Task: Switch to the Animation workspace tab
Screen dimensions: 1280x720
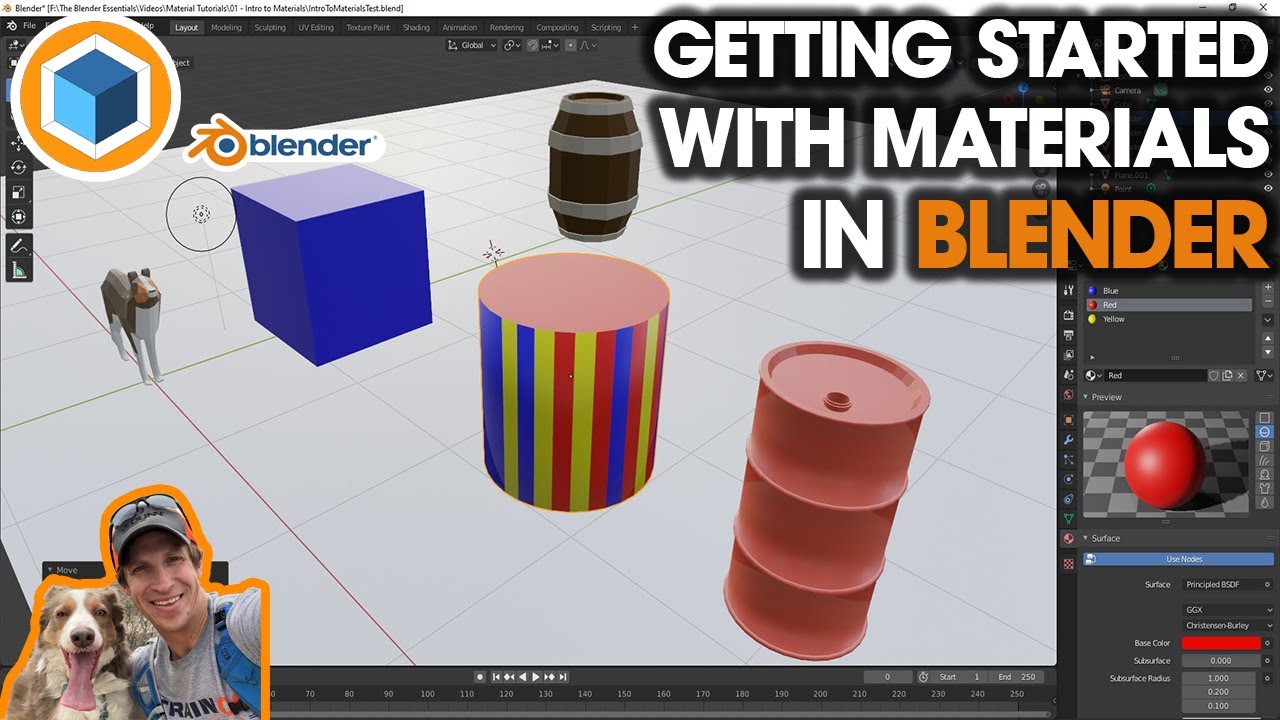Action: (x=460, y=28)
